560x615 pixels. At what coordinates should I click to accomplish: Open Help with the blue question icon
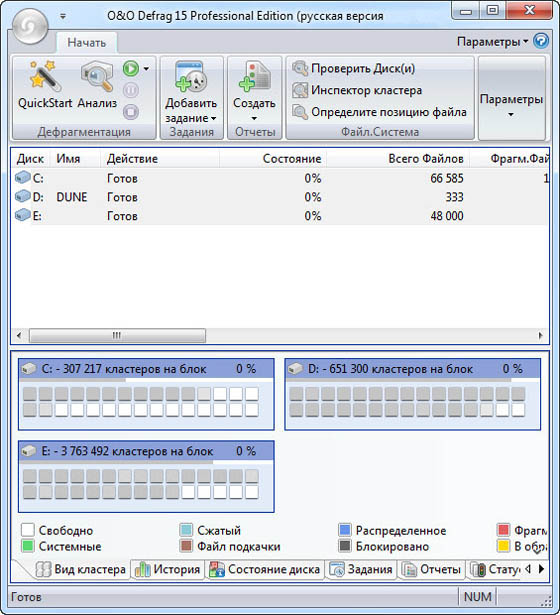541,41
